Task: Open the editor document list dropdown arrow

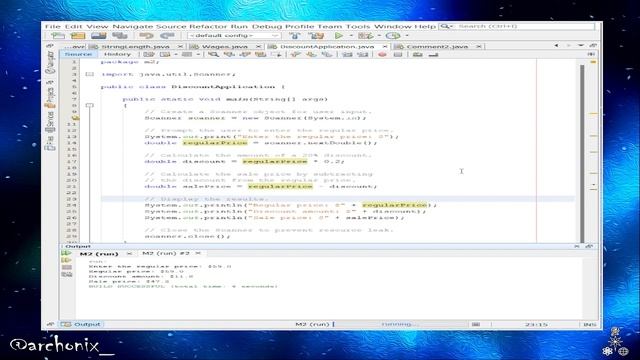Action: pyautogui.click(x=580, y=45)
